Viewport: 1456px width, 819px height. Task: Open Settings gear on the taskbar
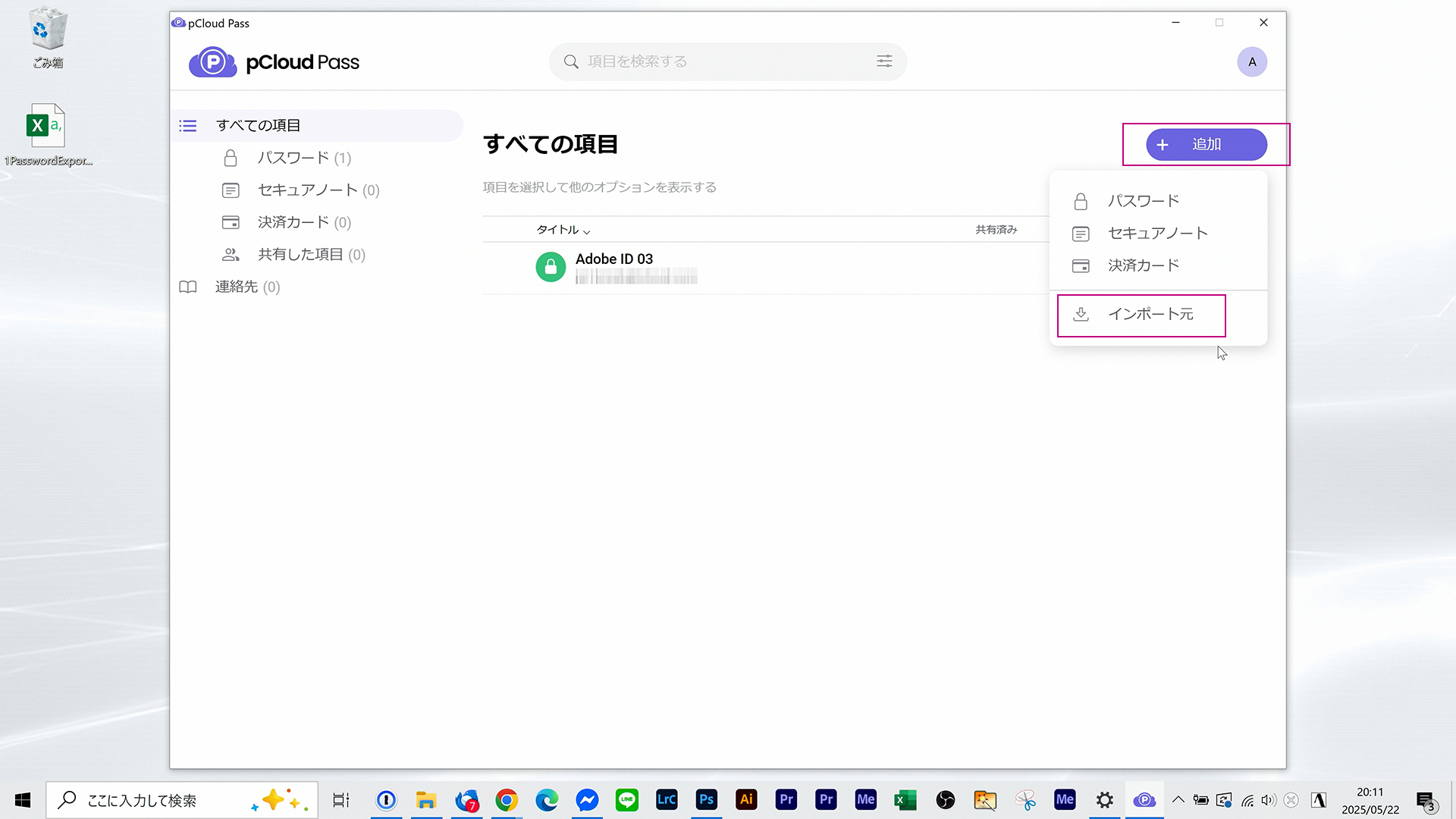[1105, 800]
